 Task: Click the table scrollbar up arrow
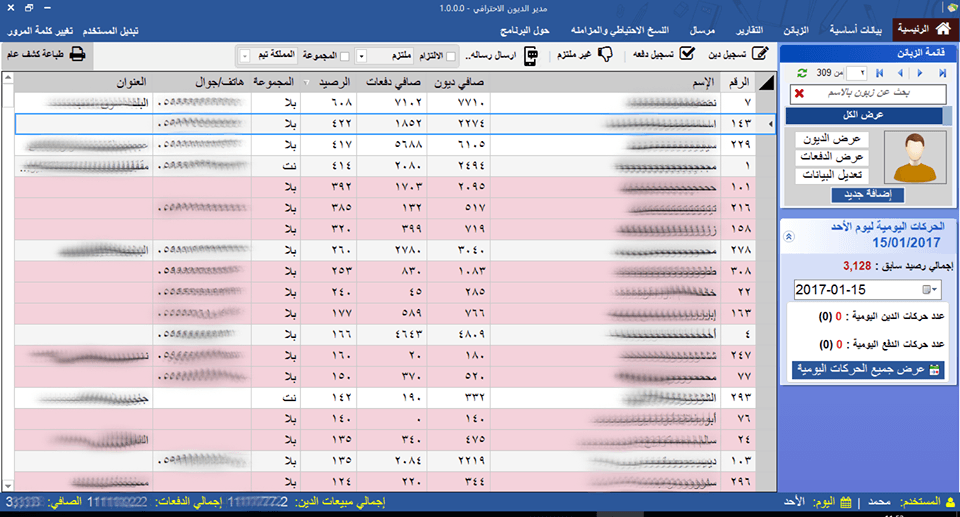(x=7, y=78)
